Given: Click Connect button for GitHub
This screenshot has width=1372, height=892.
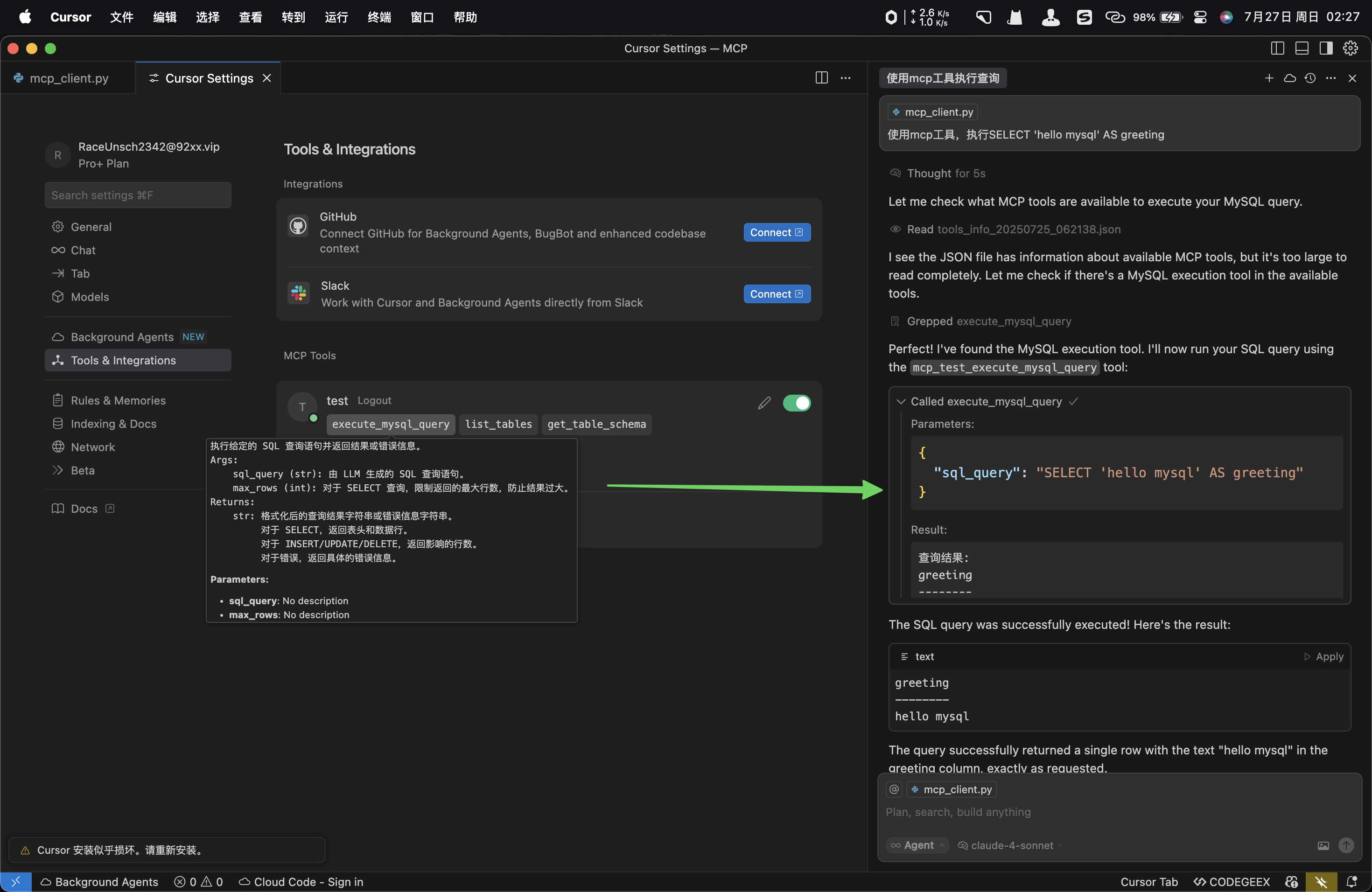Looking at the screenshot, I should coord(776,232).
